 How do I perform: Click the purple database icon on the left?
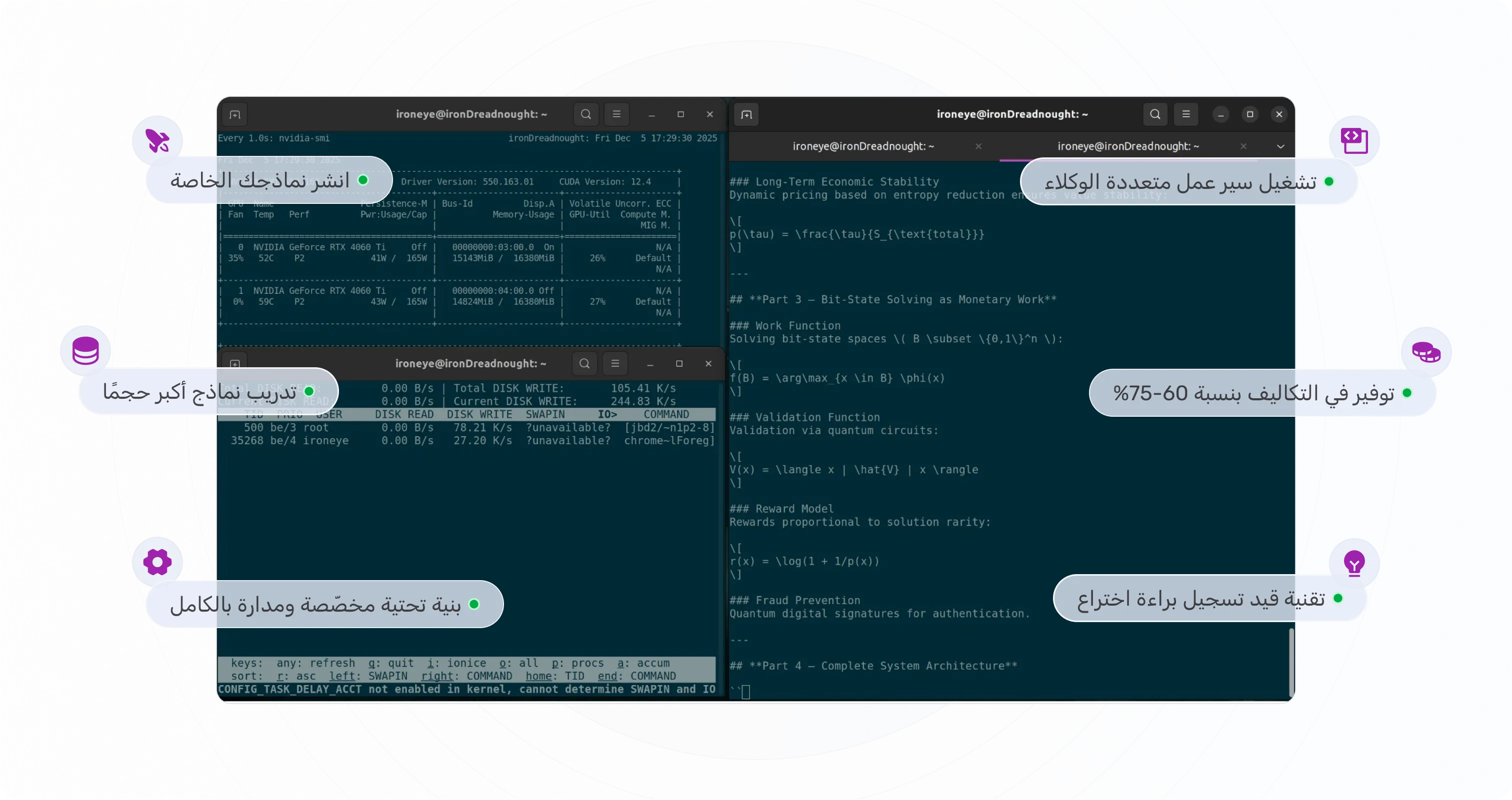[x=85, y=350]
